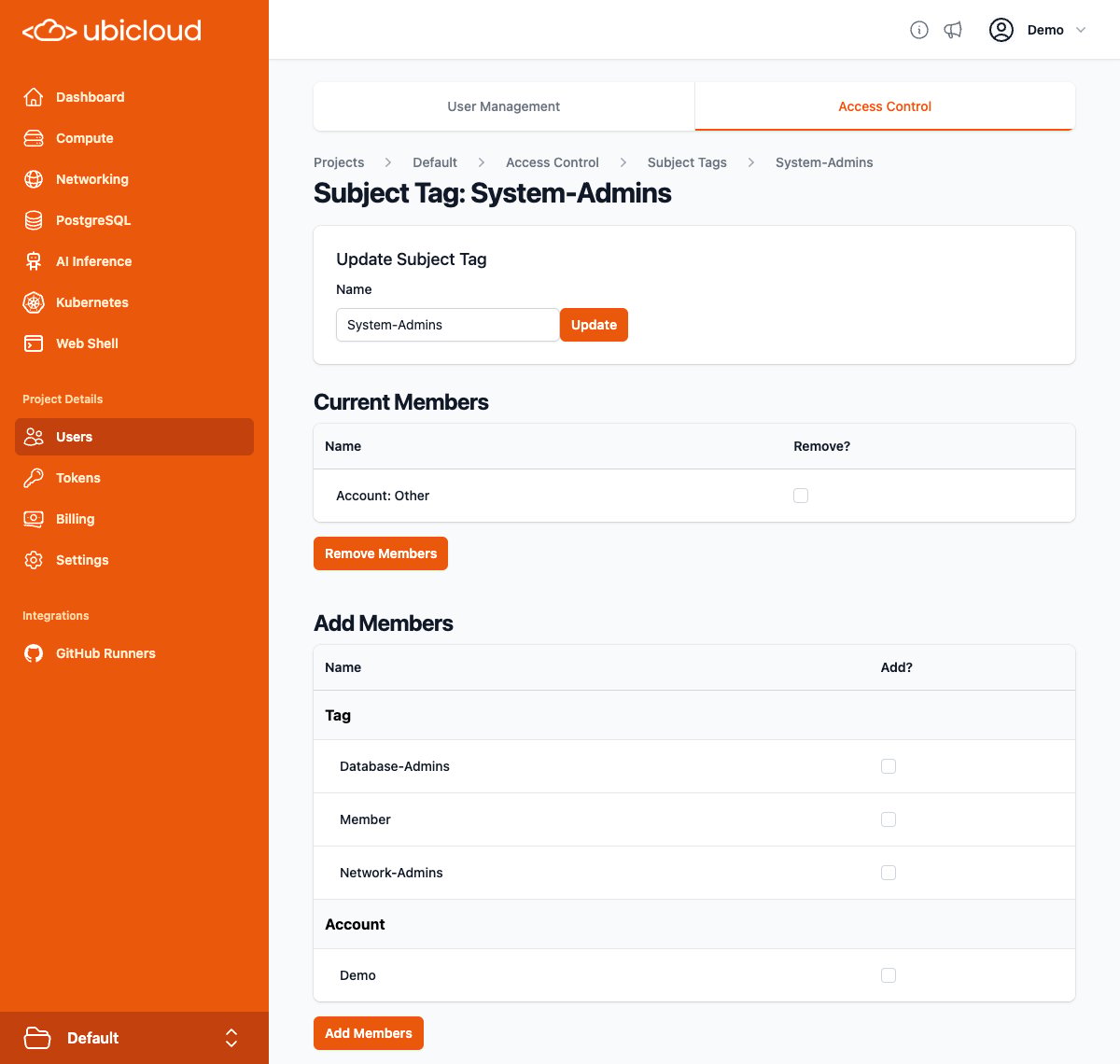Switch to the Access Control tab
This screenshot has width=1120, height=1064.
(885, 106)
